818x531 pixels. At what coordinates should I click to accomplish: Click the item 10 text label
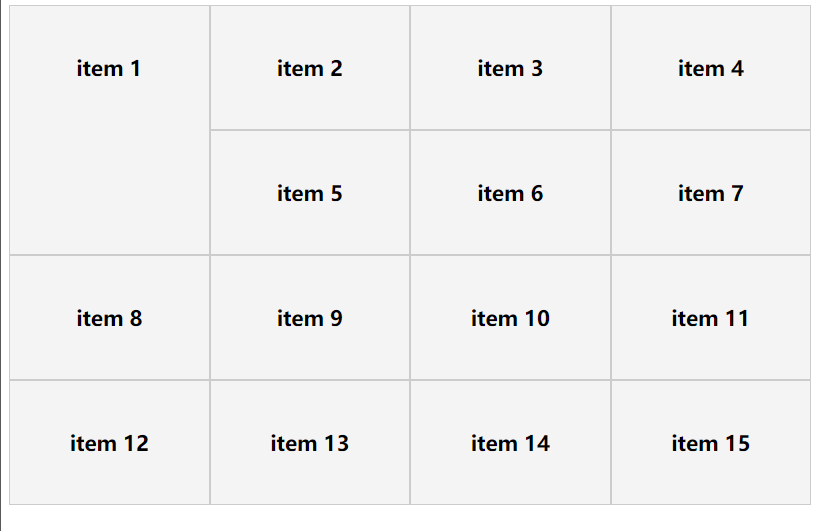(510, 318)
